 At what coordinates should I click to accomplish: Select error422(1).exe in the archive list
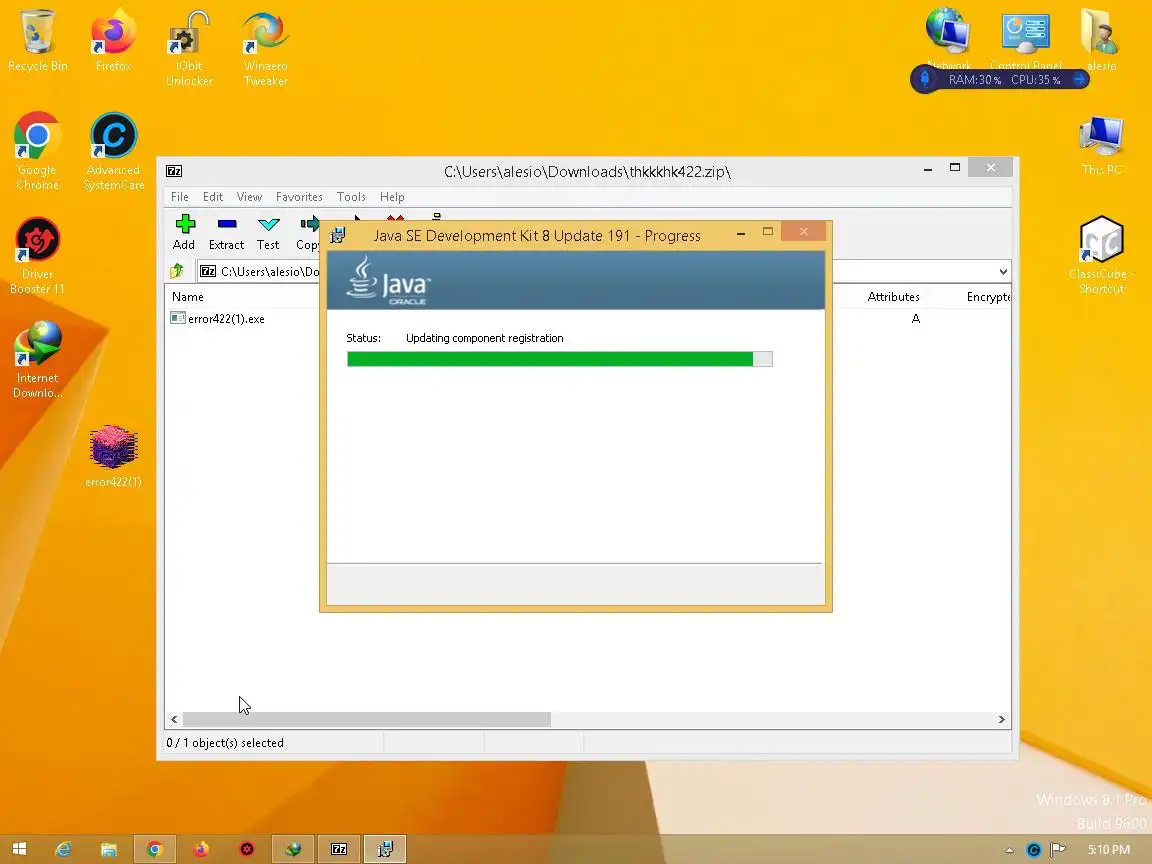(217, 319)
